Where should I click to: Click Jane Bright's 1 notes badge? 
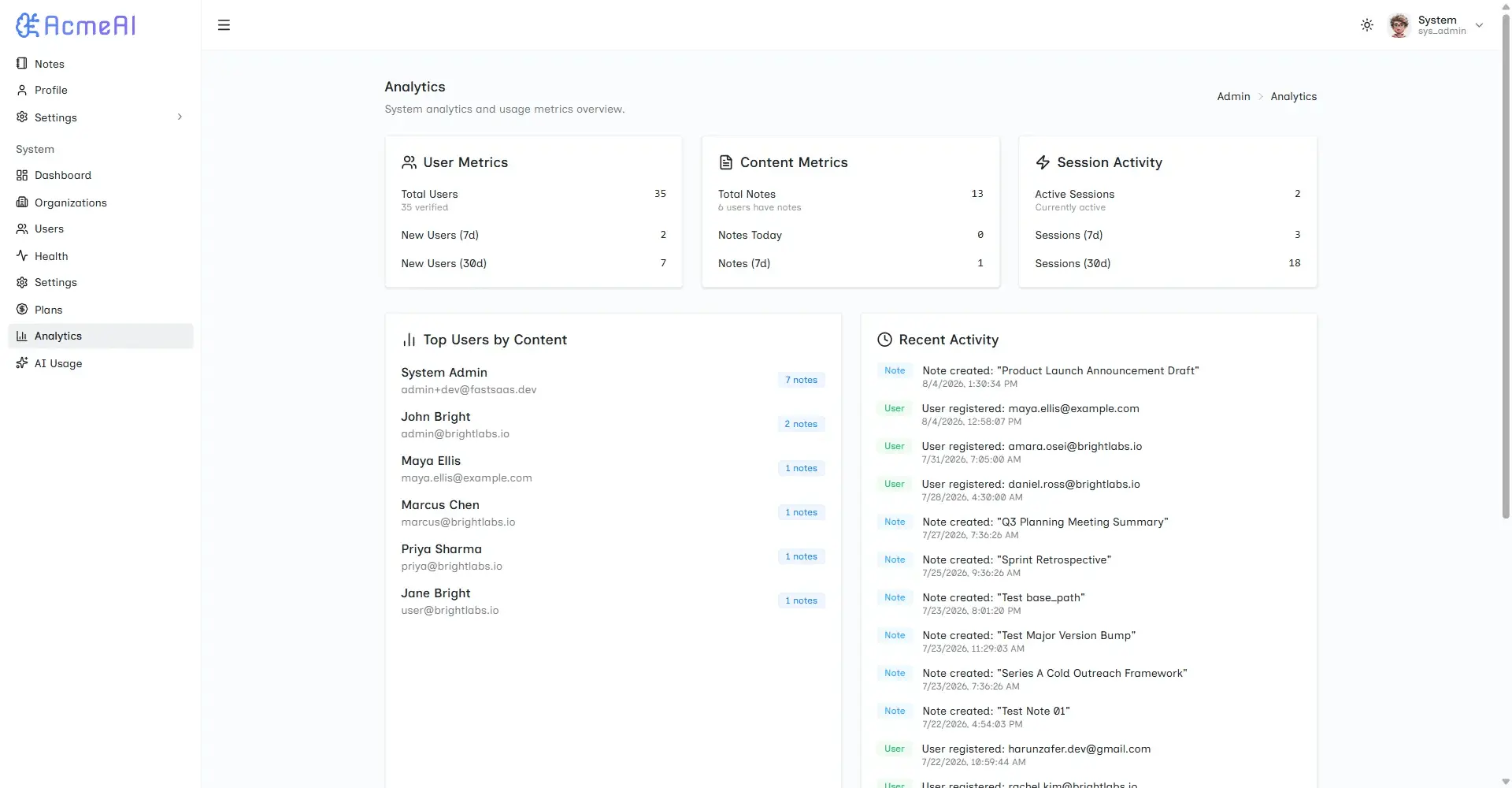801,600
